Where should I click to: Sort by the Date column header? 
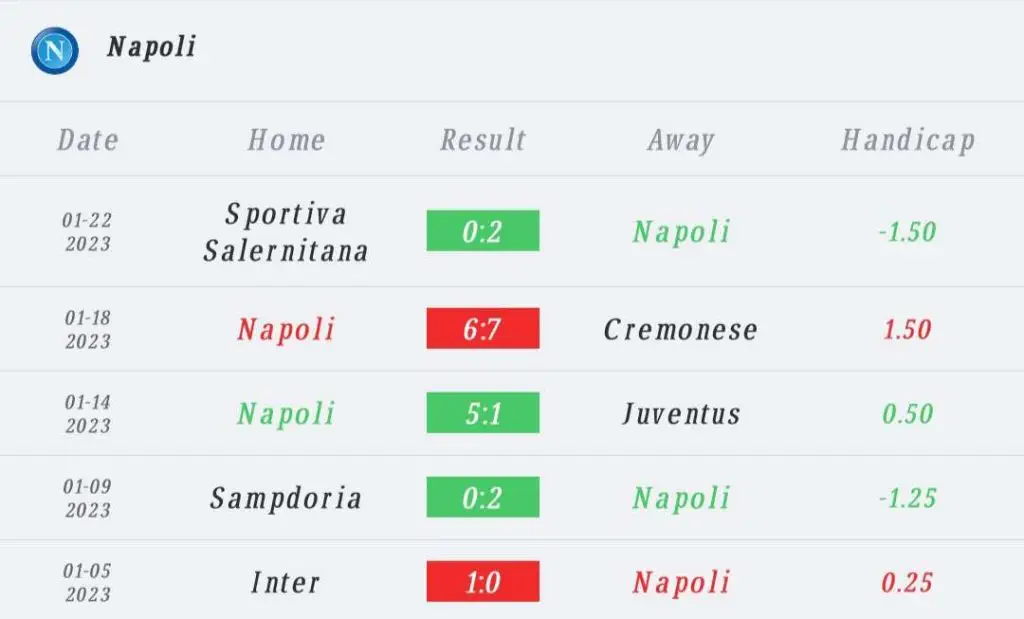click(88, 140)
